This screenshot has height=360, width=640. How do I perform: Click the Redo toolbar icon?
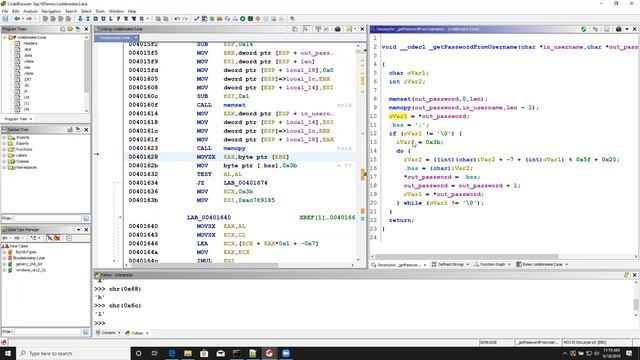pos(185,19)
